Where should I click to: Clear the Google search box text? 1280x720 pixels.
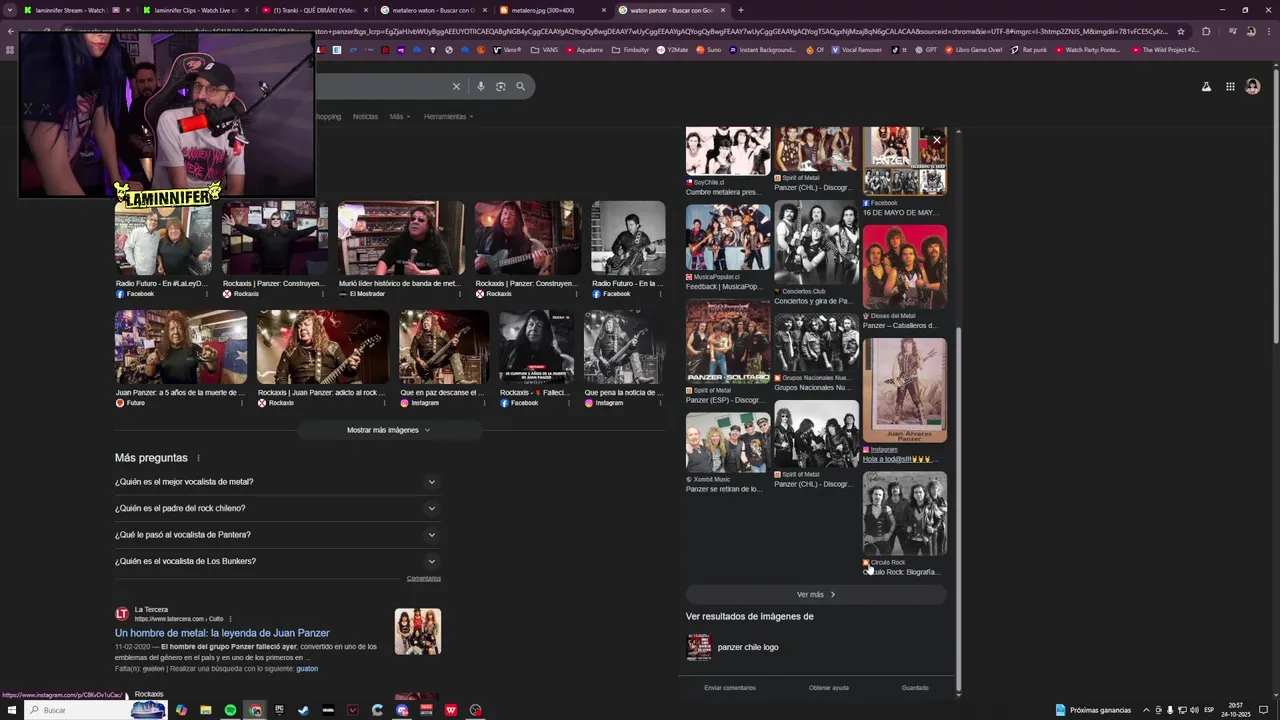pyautogui.click(x=456, y=87)
